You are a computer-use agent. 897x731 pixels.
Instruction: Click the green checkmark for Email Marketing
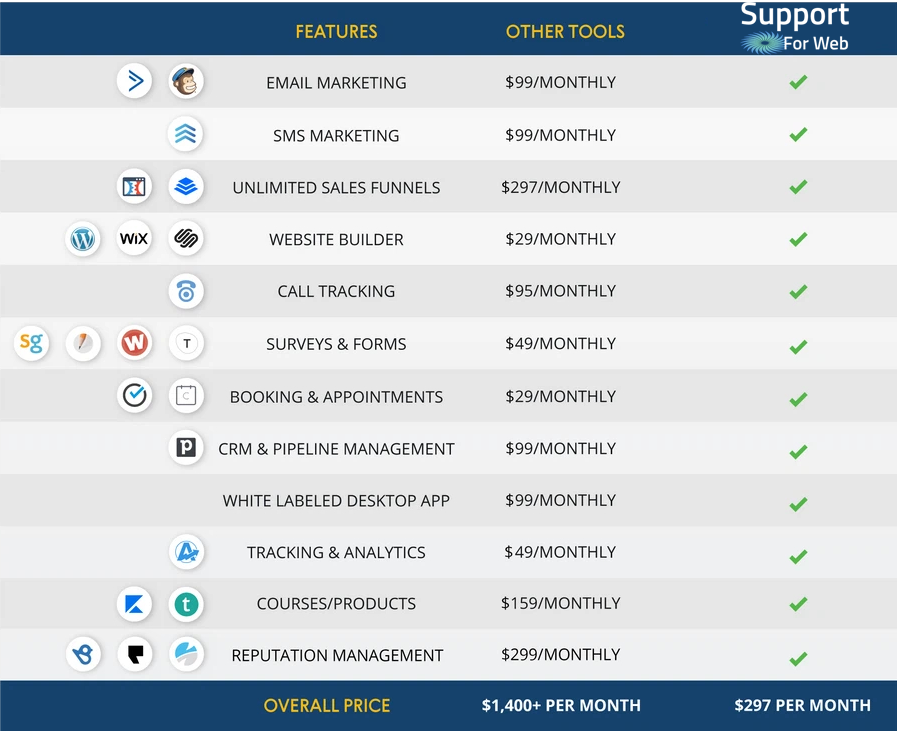pos(798,82)
